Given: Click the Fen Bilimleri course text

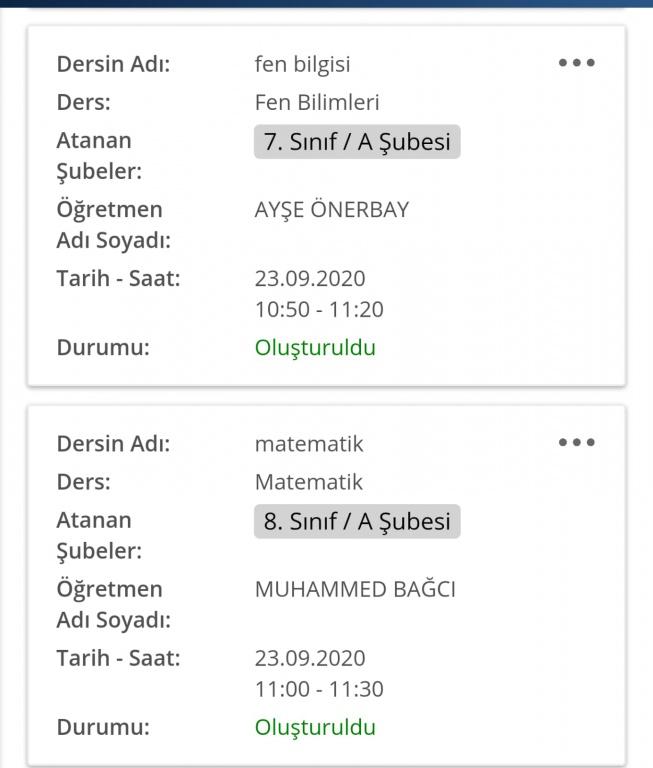Looking at the screenshot, I should pos(317,102).
